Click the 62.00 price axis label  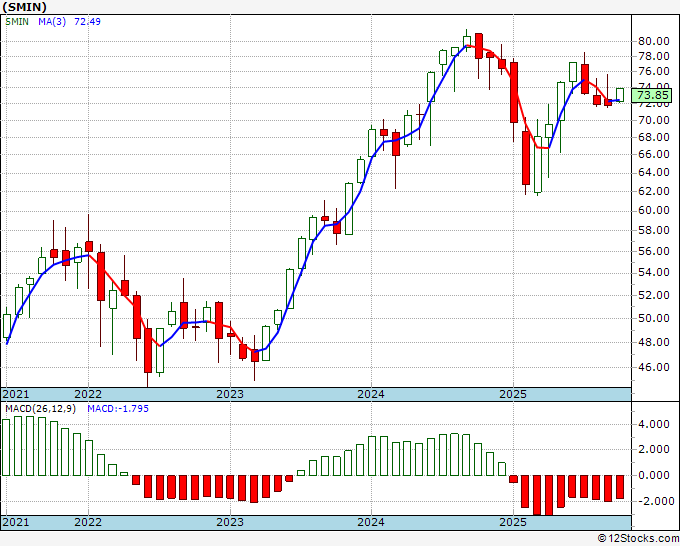click(654, 191)
